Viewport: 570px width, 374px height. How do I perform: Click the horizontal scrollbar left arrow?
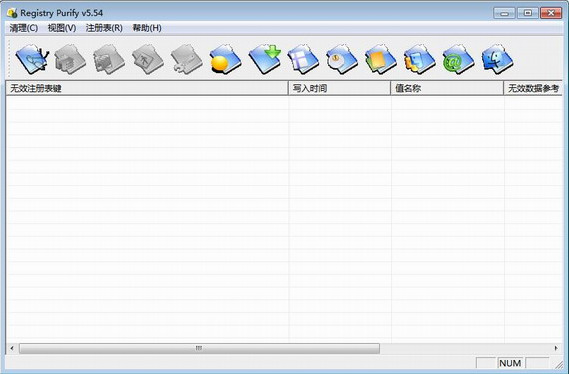(12, 348)
